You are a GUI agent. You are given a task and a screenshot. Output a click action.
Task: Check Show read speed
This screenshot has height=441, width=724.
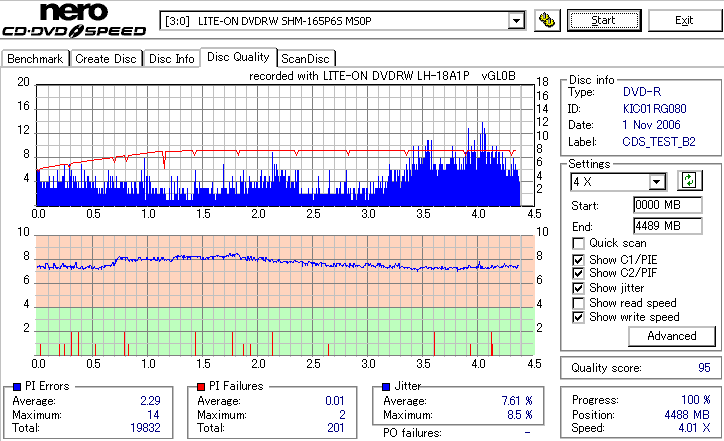578,303
